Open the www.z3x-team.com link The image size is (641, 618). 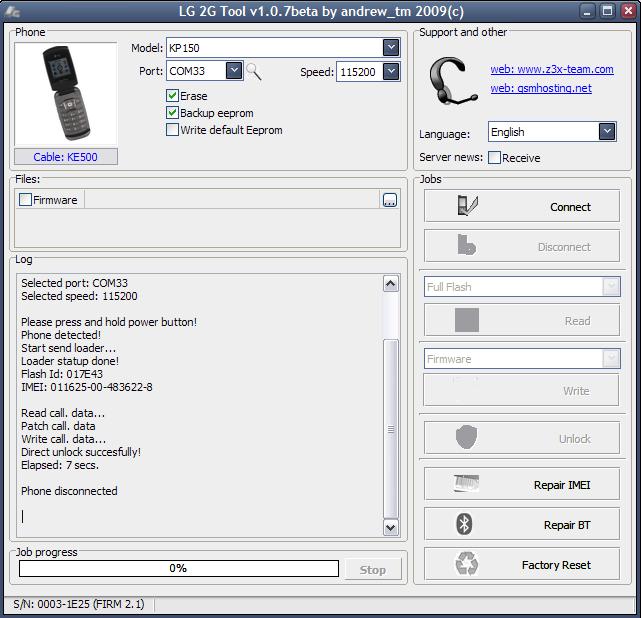552,69
